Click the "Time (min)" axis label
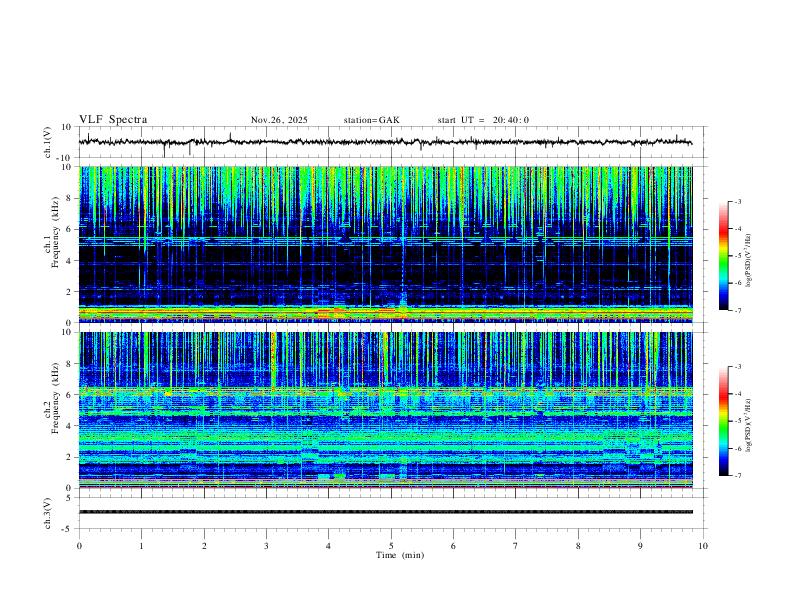 [400, 555]
